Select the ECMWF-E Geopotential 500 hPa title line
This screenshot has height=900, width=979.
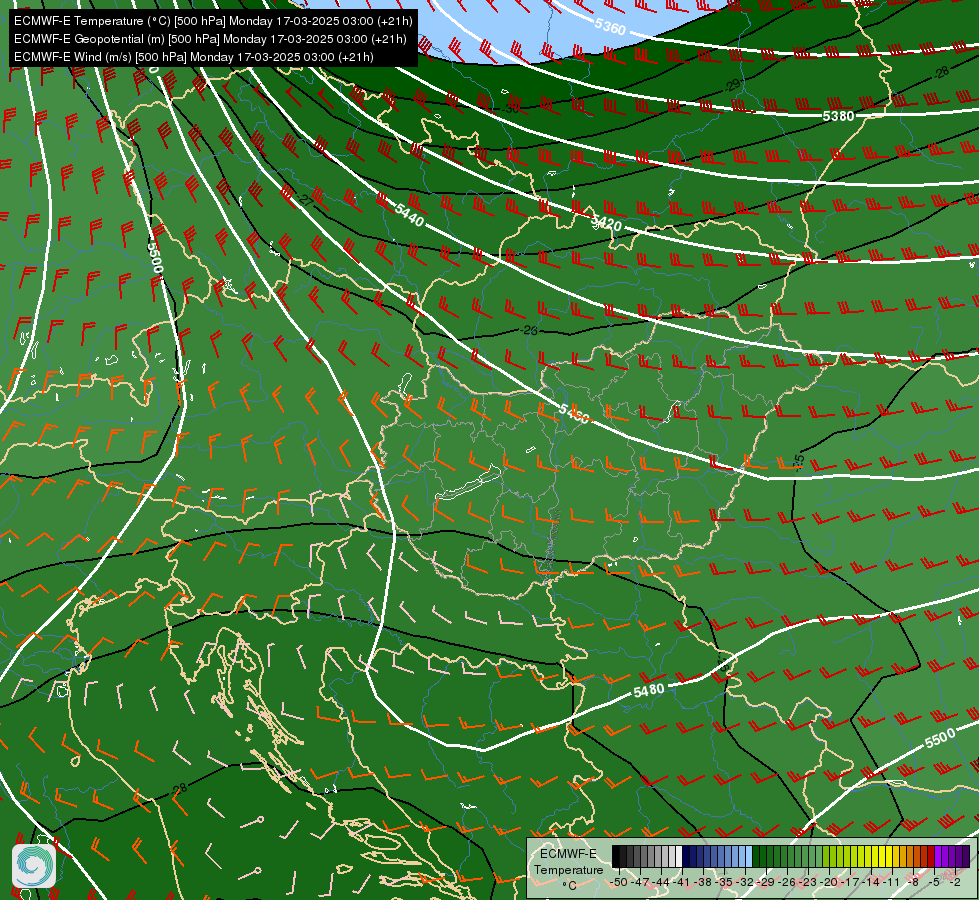[x=210, y=39]
